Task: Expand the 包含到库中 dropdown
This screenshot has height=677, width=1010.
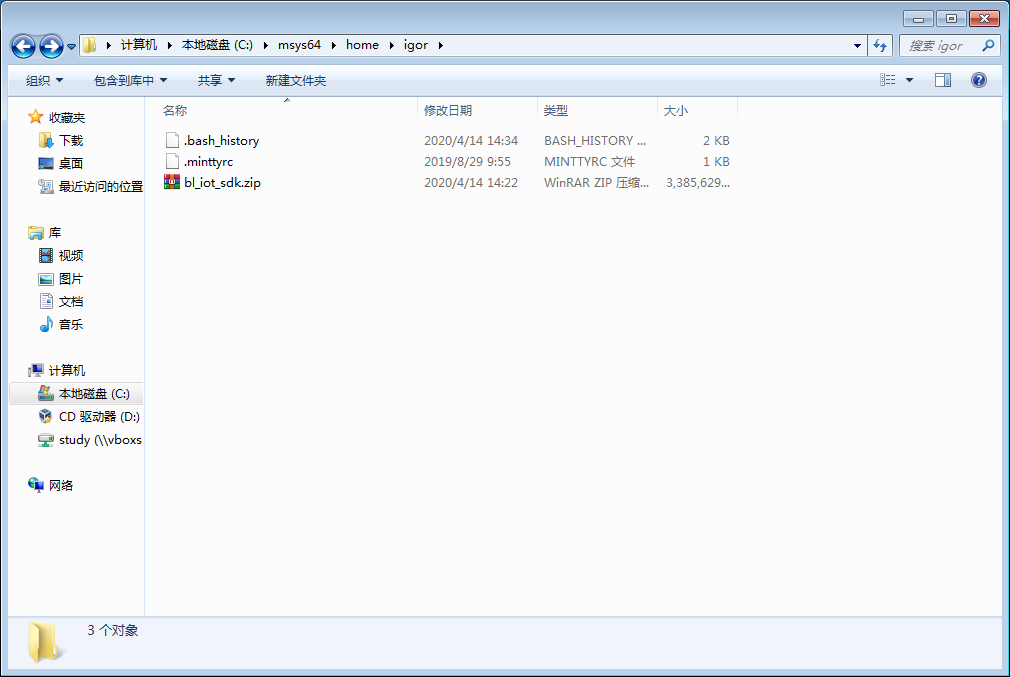Action: (130, 80)
